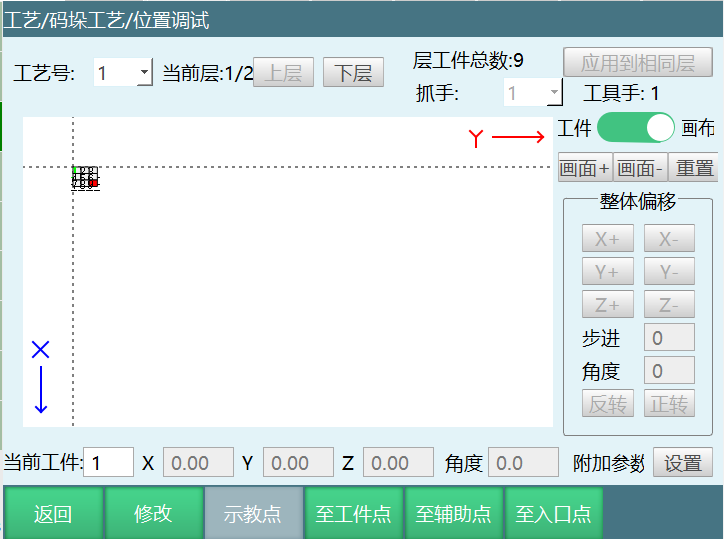
Task: Select the 示教点 tab
Action: pyautogui.click(x=253, y=514)
